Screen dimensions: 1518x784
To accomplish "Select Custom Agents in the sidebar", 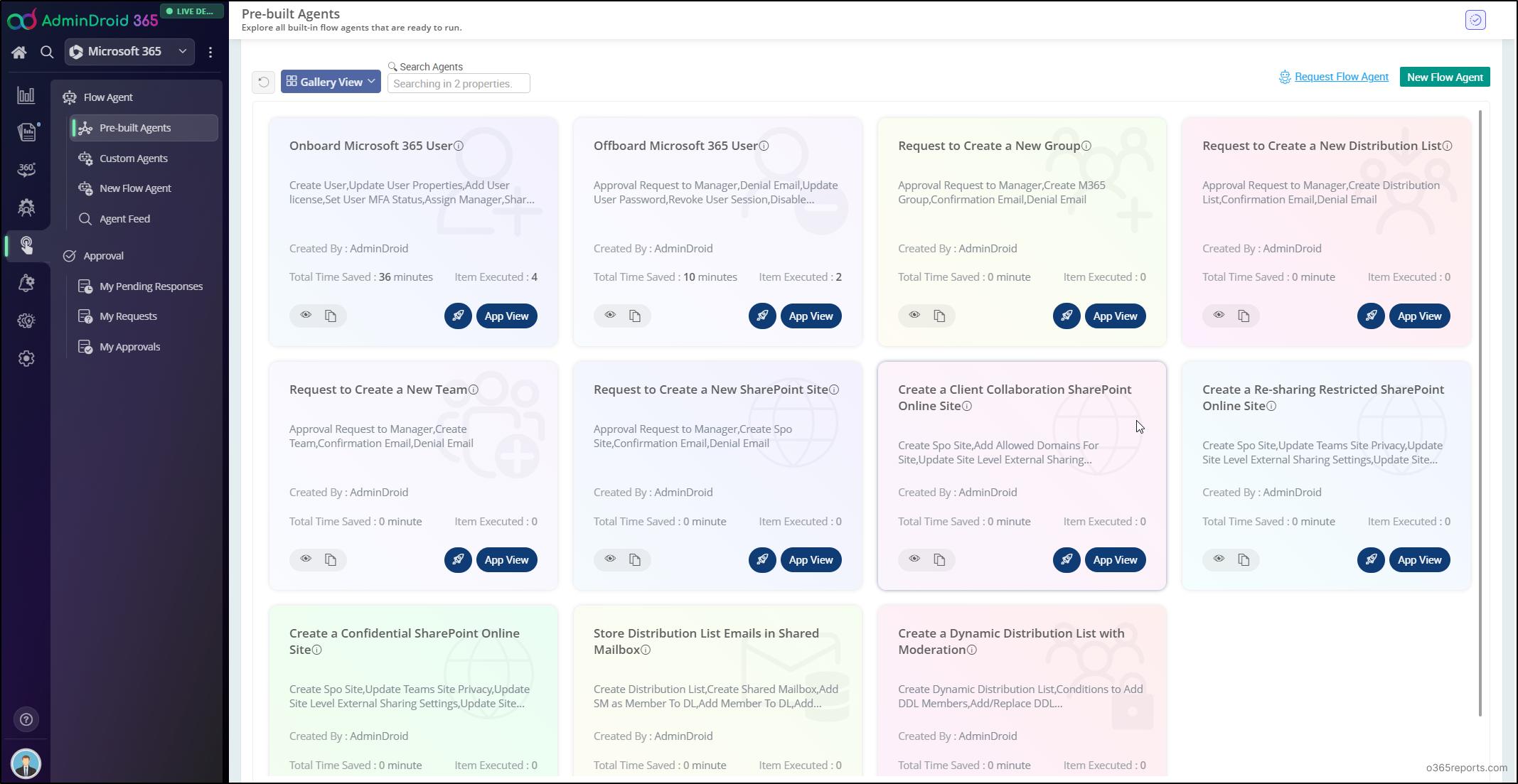I will 134,159.
